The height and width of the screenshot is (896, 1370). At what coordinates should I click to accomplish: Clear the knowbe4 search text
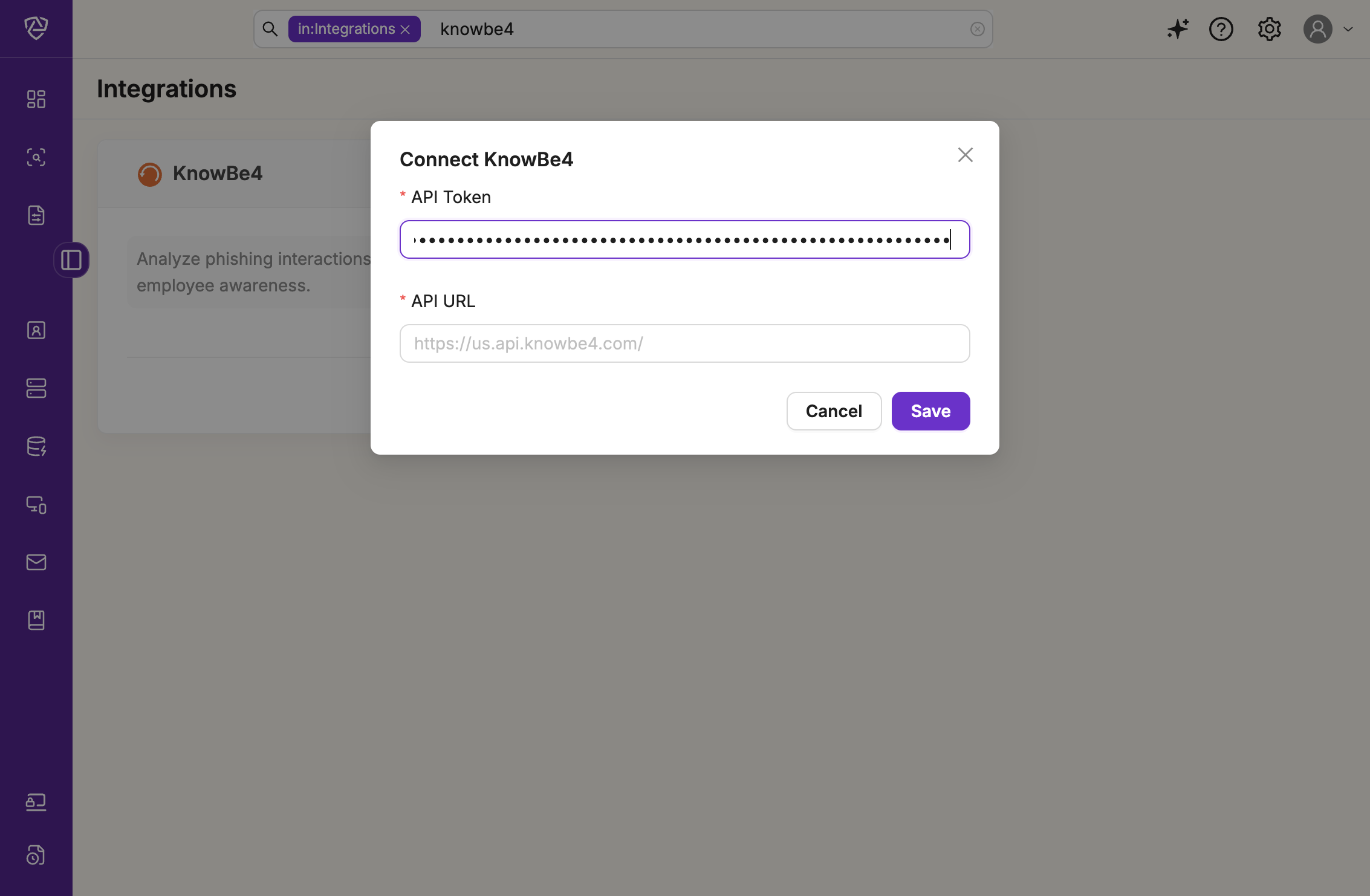click(x=977, y=29)
